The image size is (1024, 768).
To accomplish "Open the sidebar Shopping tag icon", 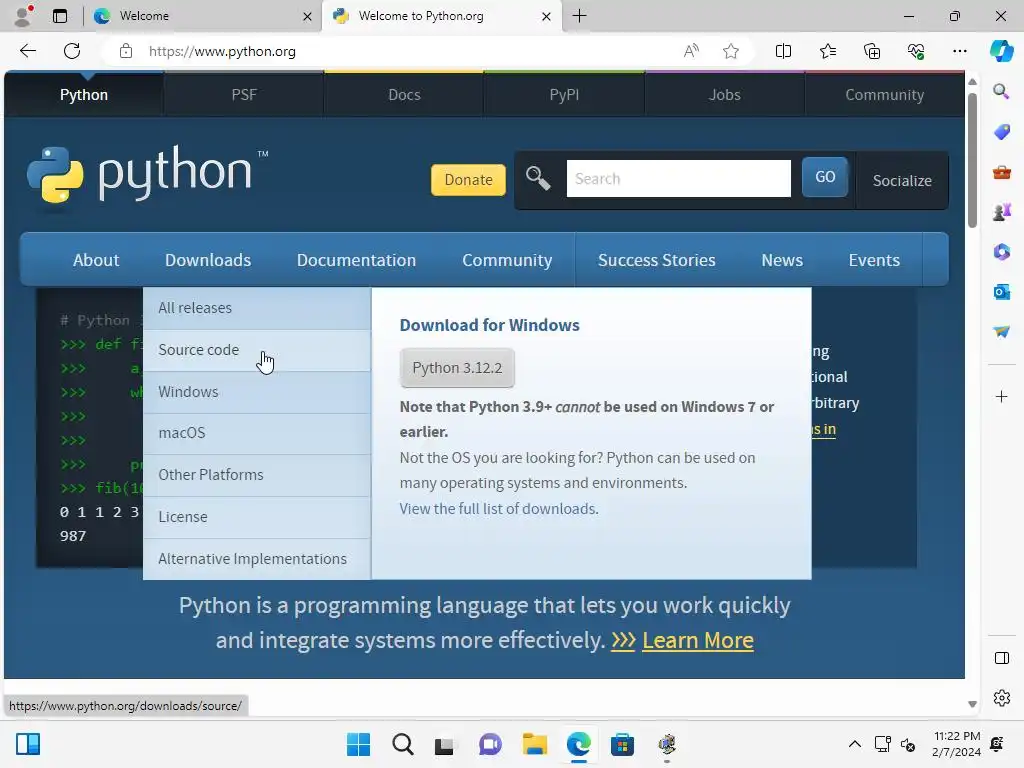I will tap(1001, 132).
